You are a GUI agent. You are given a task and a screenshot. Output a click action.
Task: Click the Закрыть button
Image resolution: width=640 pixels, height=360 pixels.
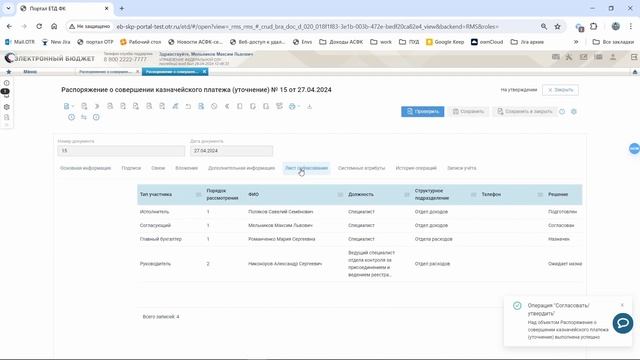pyautogui.click(x=560, y=90)
